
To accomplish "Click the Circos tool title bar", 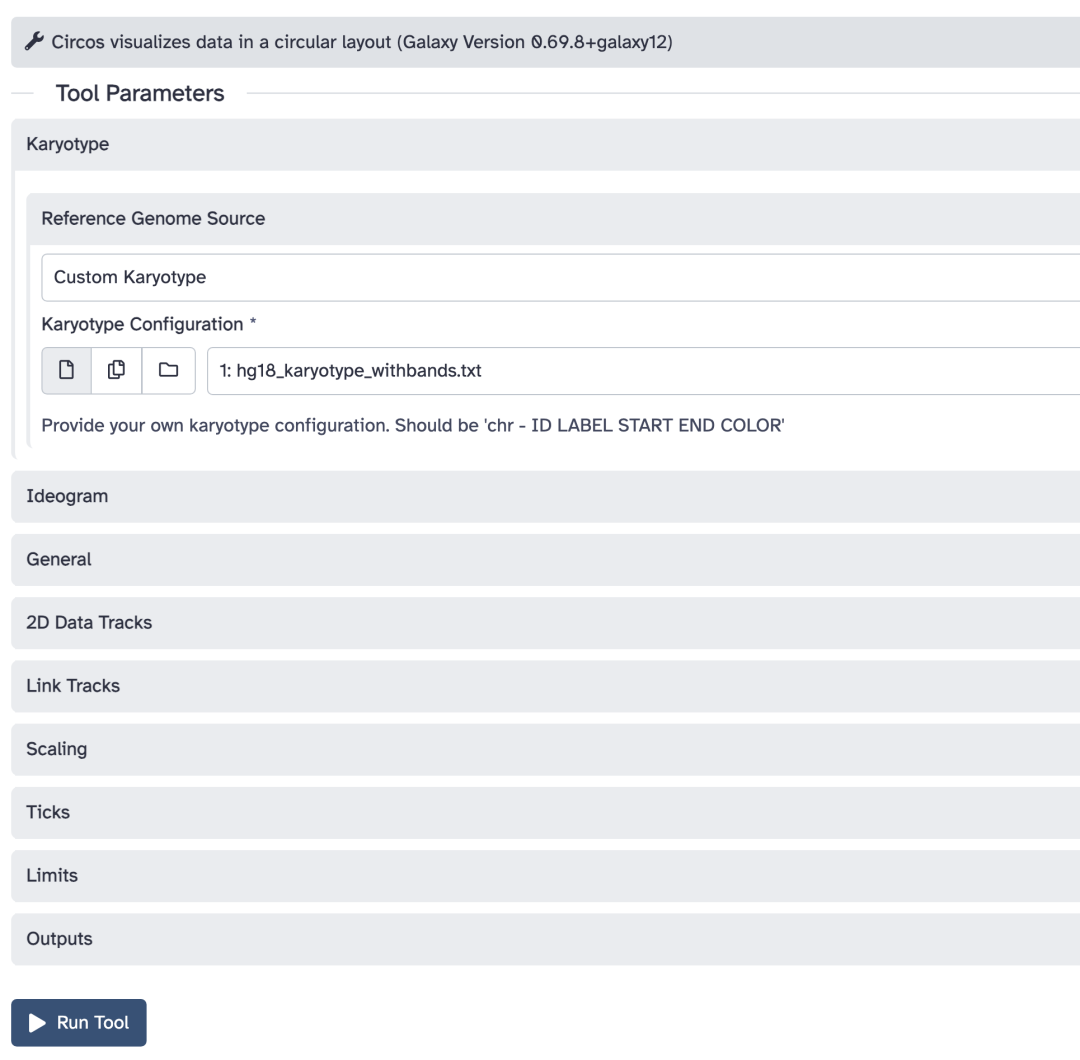I will tap(546, 42).
